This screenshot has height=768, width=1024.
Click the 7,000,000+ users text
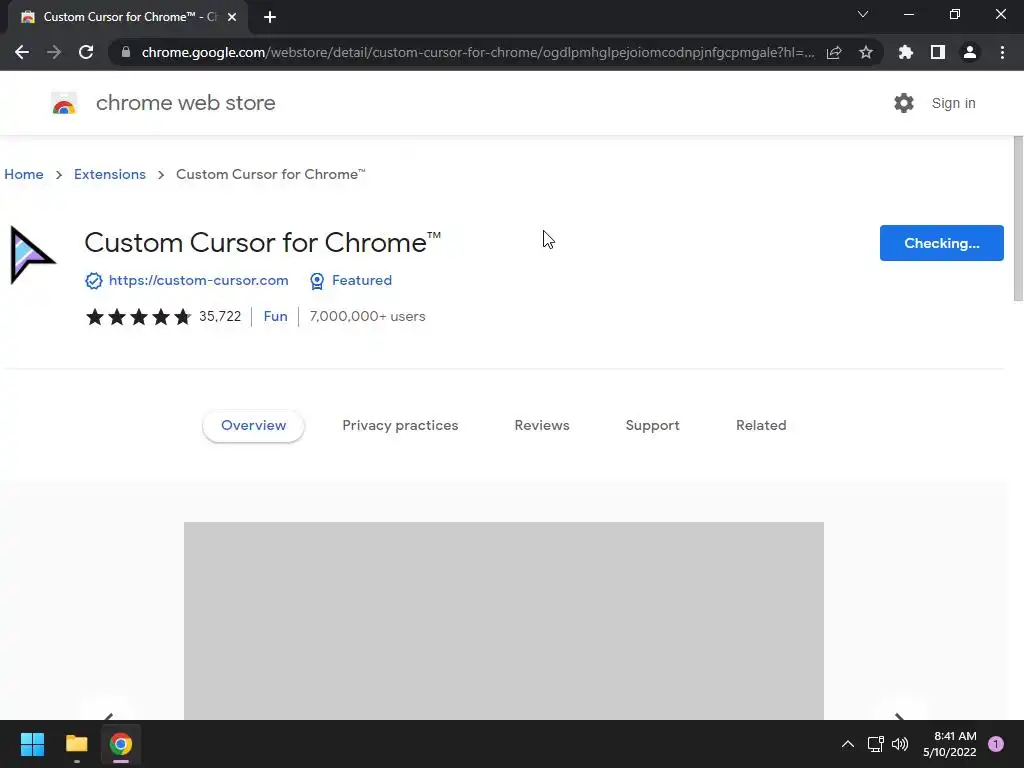368,316
